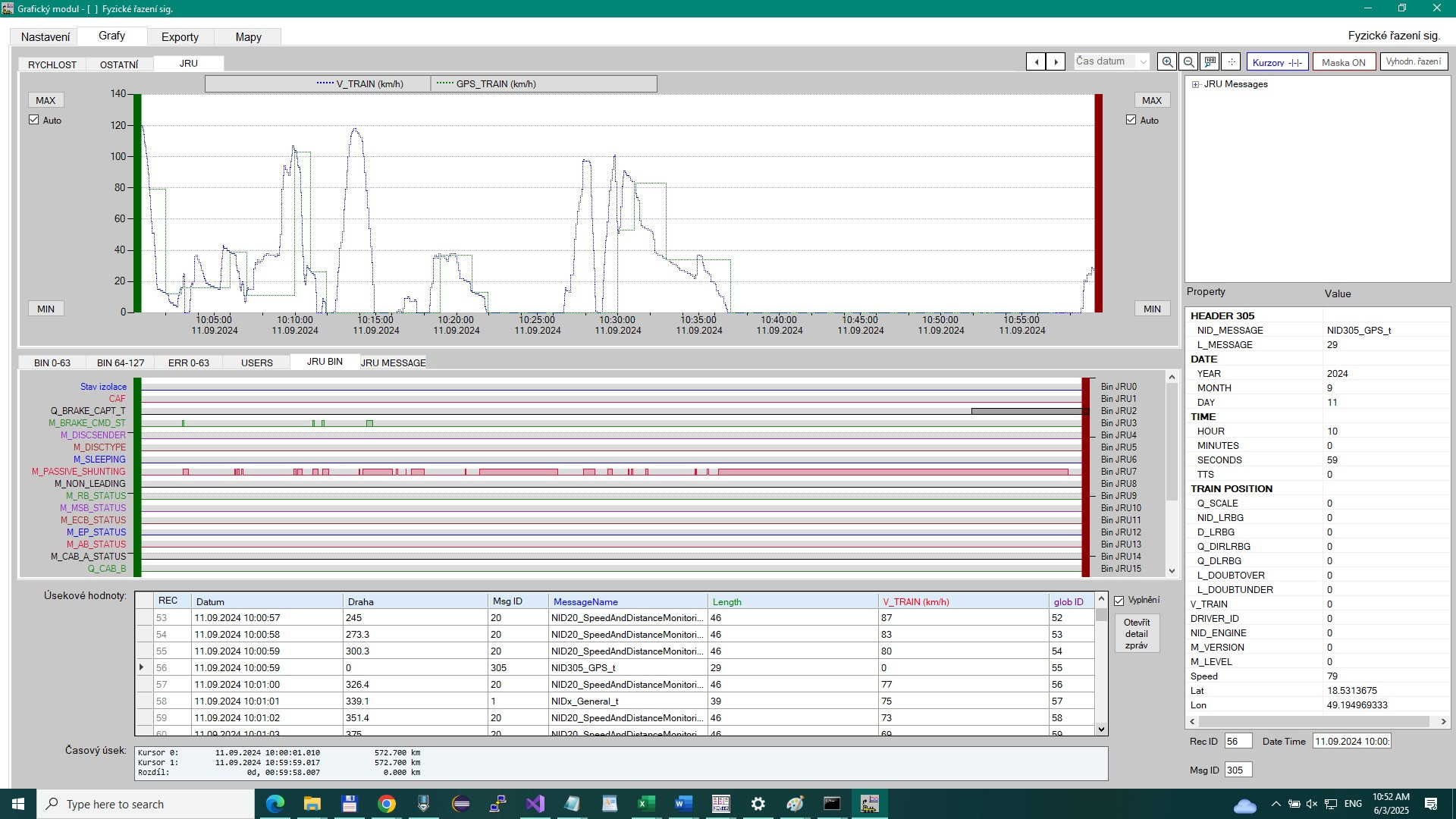Viewport: 1456px width, 819px height.
Task: Open the command prompt from the taskbar
Action: (832, 804)
